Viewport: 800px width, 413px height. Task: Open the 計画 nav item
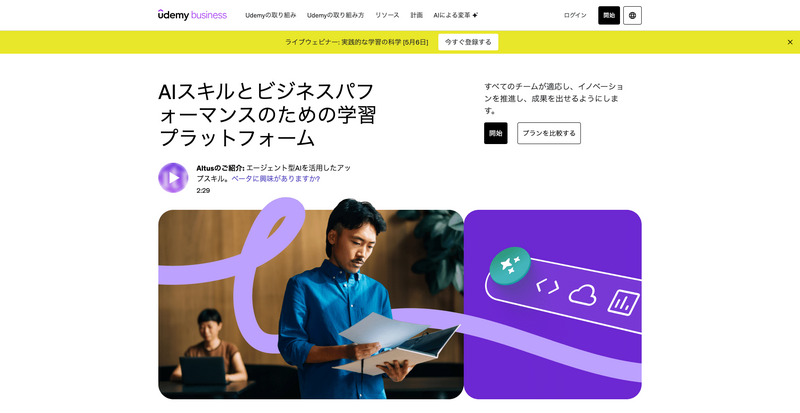click(x=416, y=15)
